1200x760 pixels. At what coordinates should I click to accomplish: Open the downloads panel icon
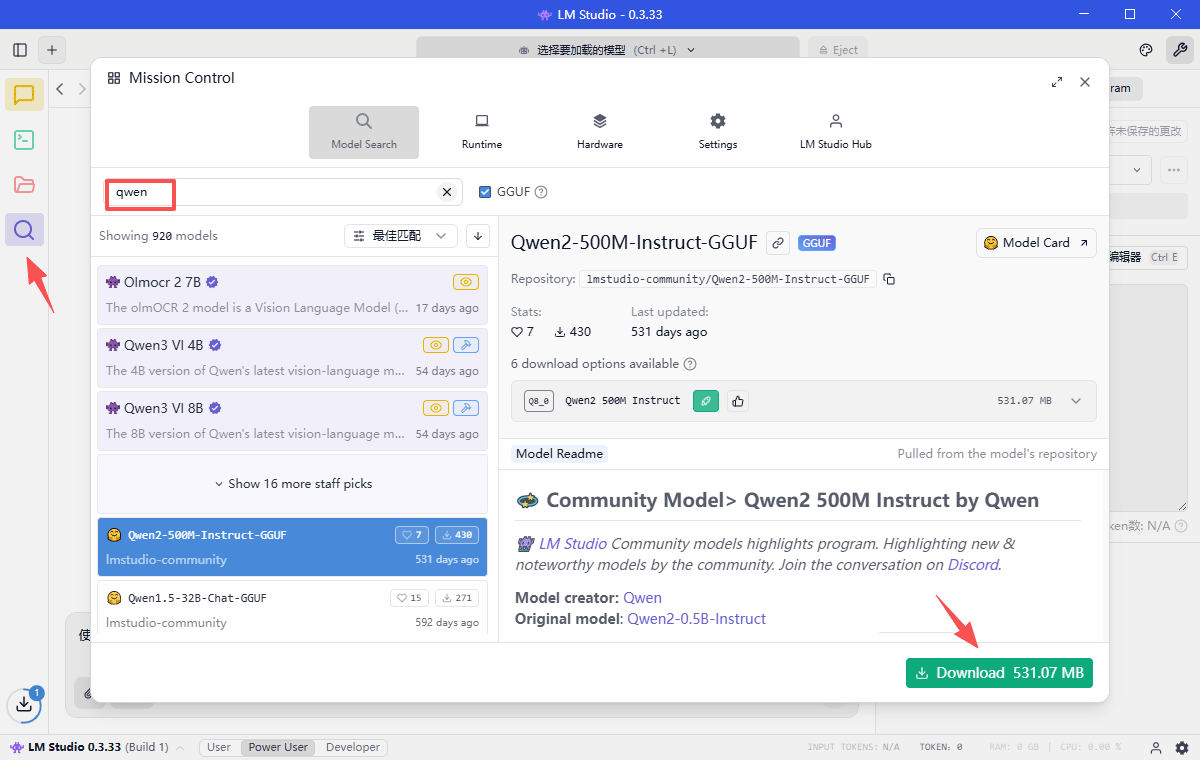pos(24,705)
